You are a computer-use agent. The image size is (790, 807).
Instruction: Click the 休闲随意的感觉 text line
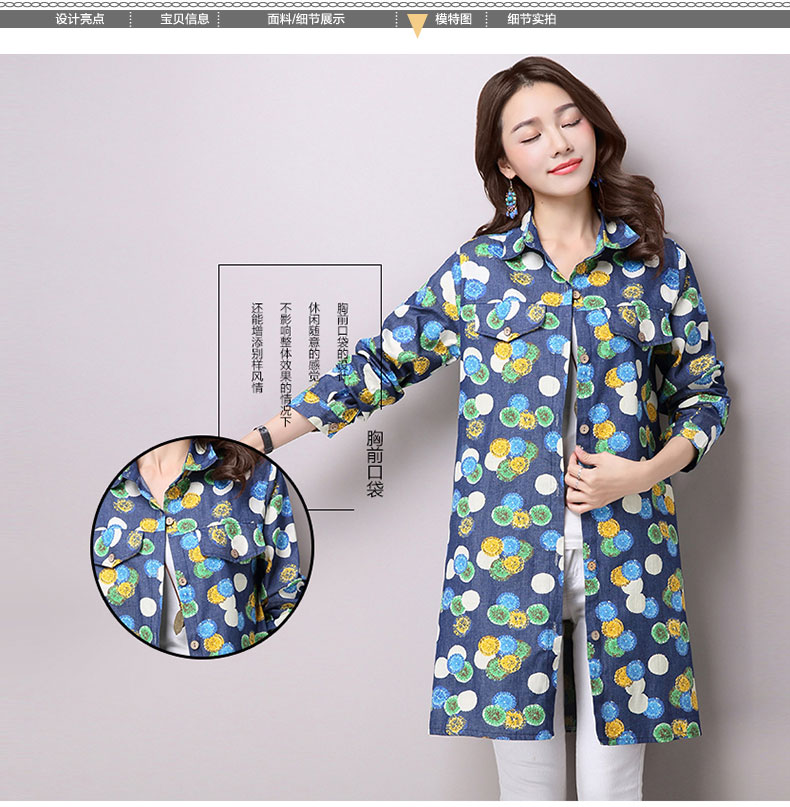[x=313, y=343]
